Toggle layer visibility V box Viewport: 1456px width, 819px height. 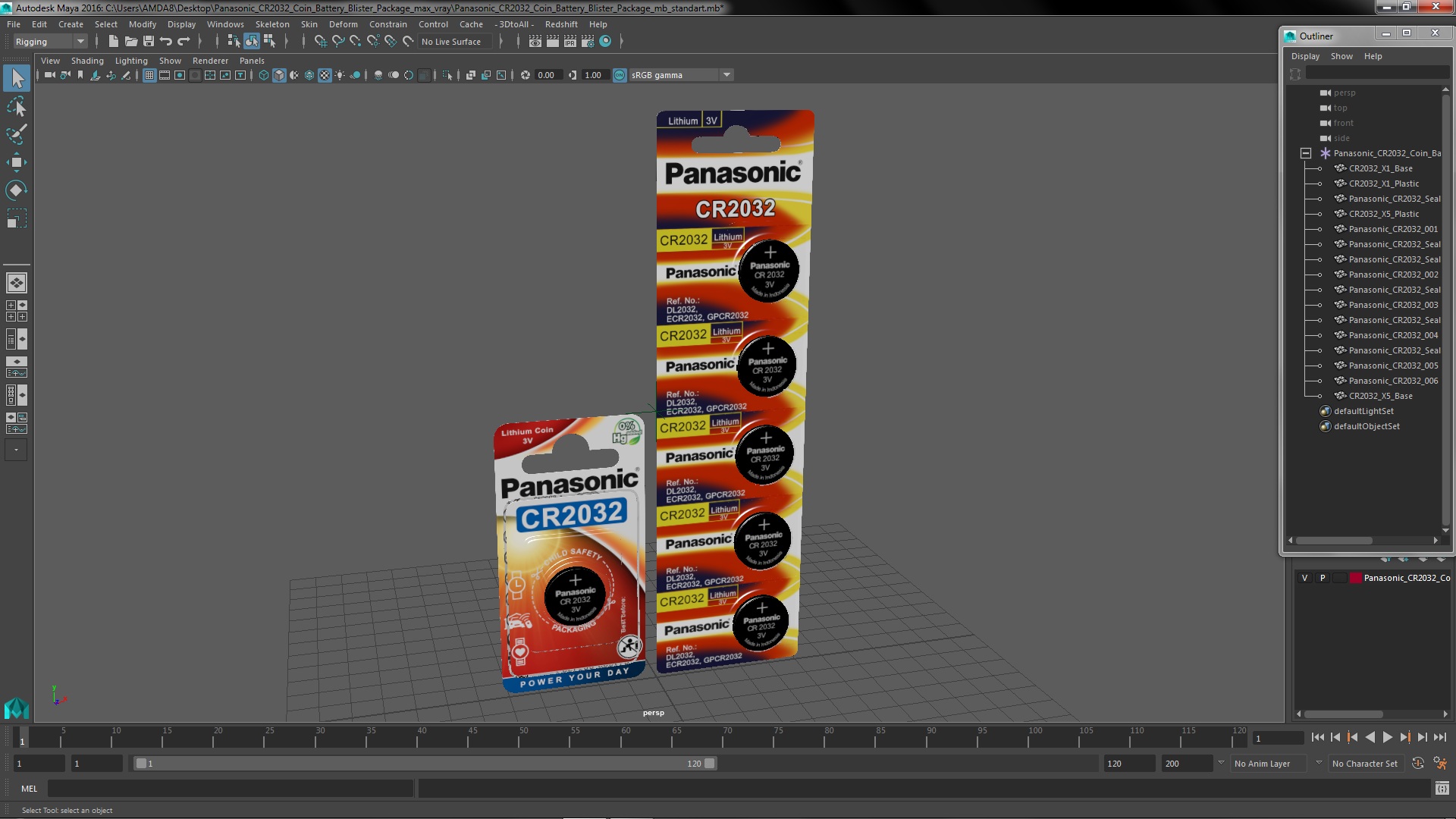coord(1304,578)
